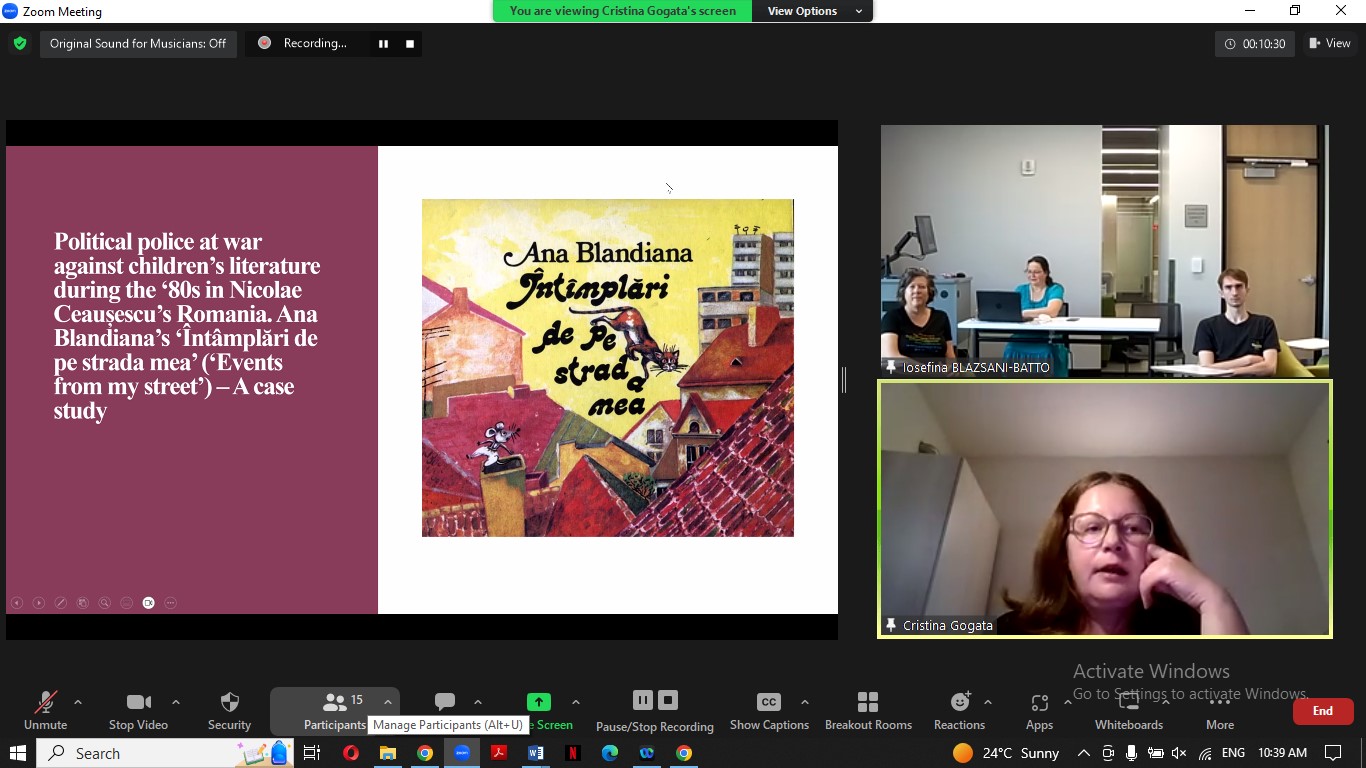Viewport: 1366px width, 768px height.
Task: Open Netflix from taskbar
Action: [x=573, y=753]
